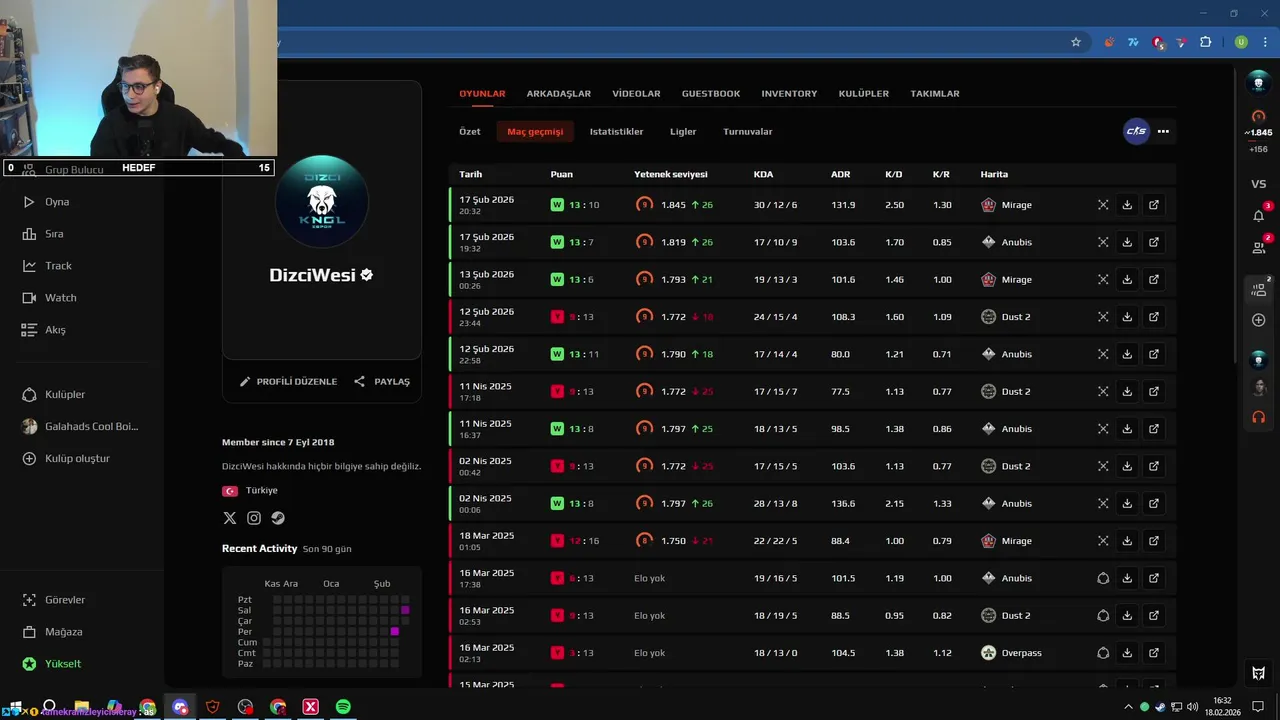The image size is (1280, 720).
Task: Download demo of 02 Nis 00:42 Dust 2 match
Action: (x=1127, y=466)
